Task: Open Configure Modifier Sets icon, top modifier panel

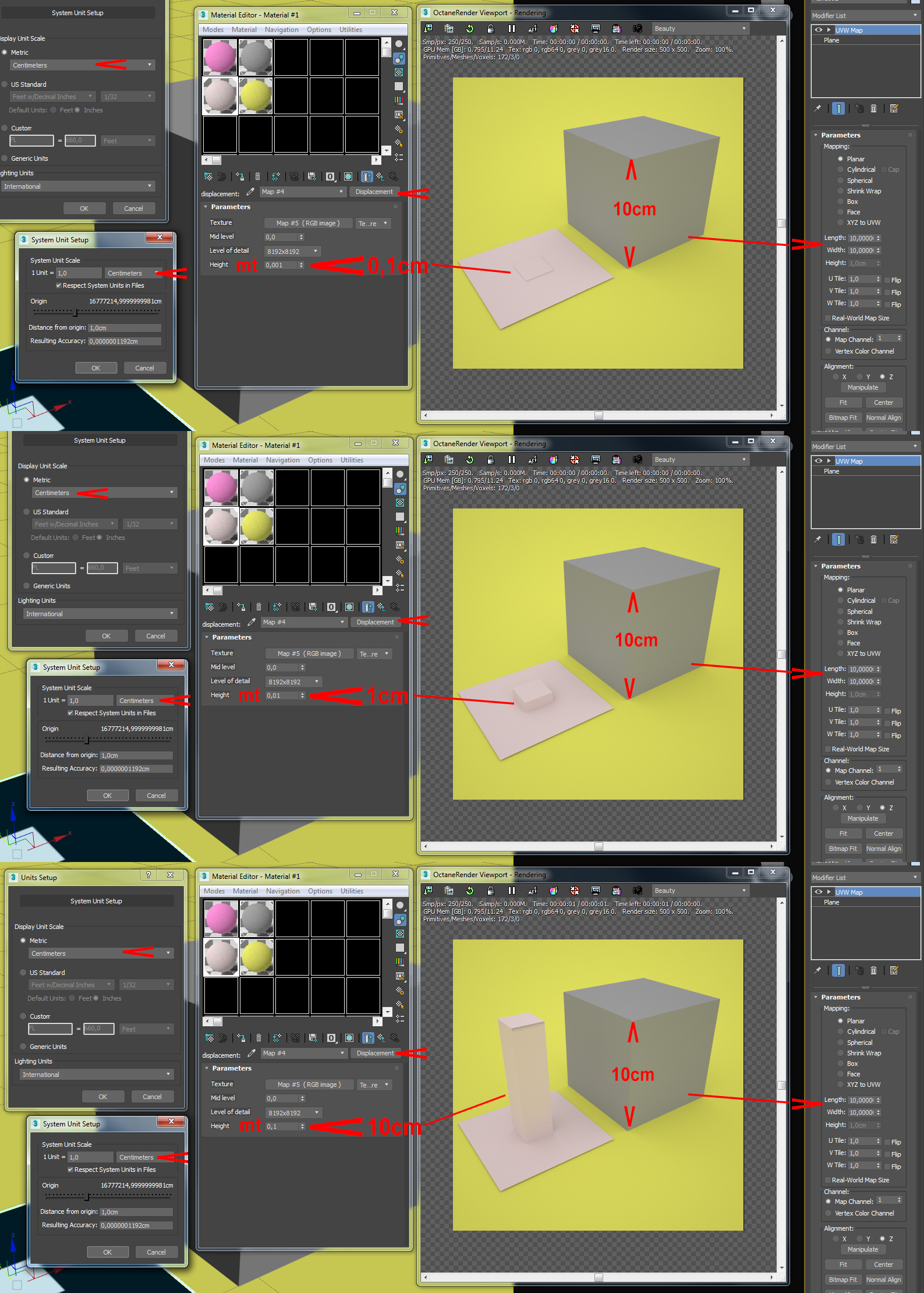Action: coord(894,108)
